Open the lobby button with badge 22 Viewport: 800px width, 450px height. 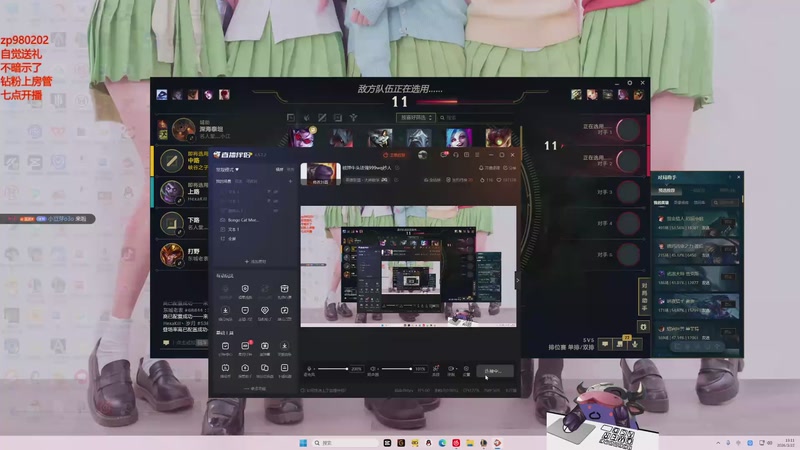pyautogui.click(x=620, y=344)
